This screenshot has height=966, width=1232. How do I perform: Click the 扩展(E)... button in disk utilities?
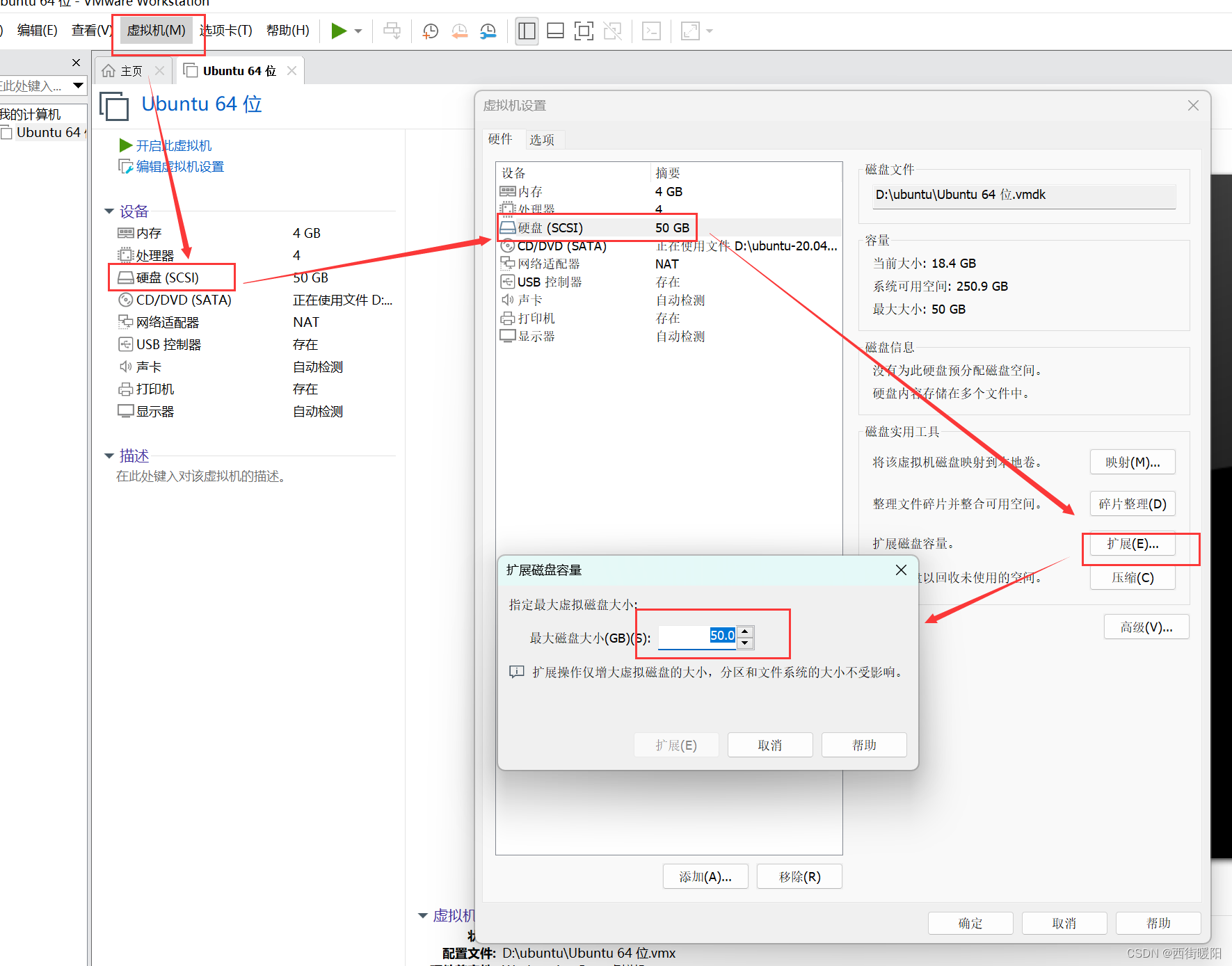click(x=1133, y=544)
